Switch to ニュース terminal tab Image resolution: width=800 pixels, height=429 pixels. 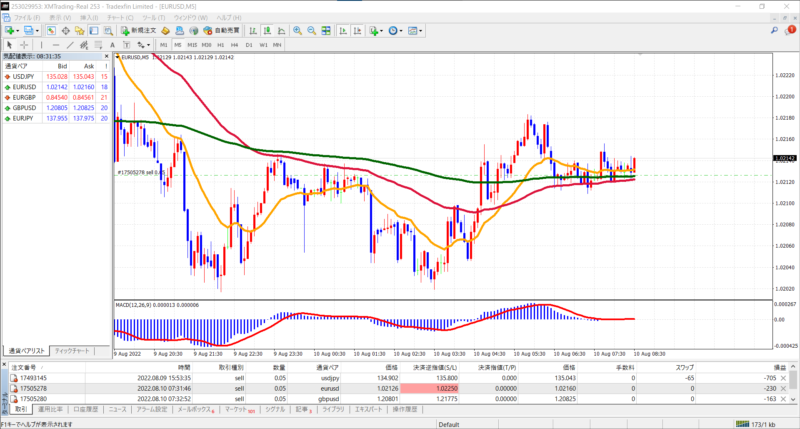coord(117,410)
